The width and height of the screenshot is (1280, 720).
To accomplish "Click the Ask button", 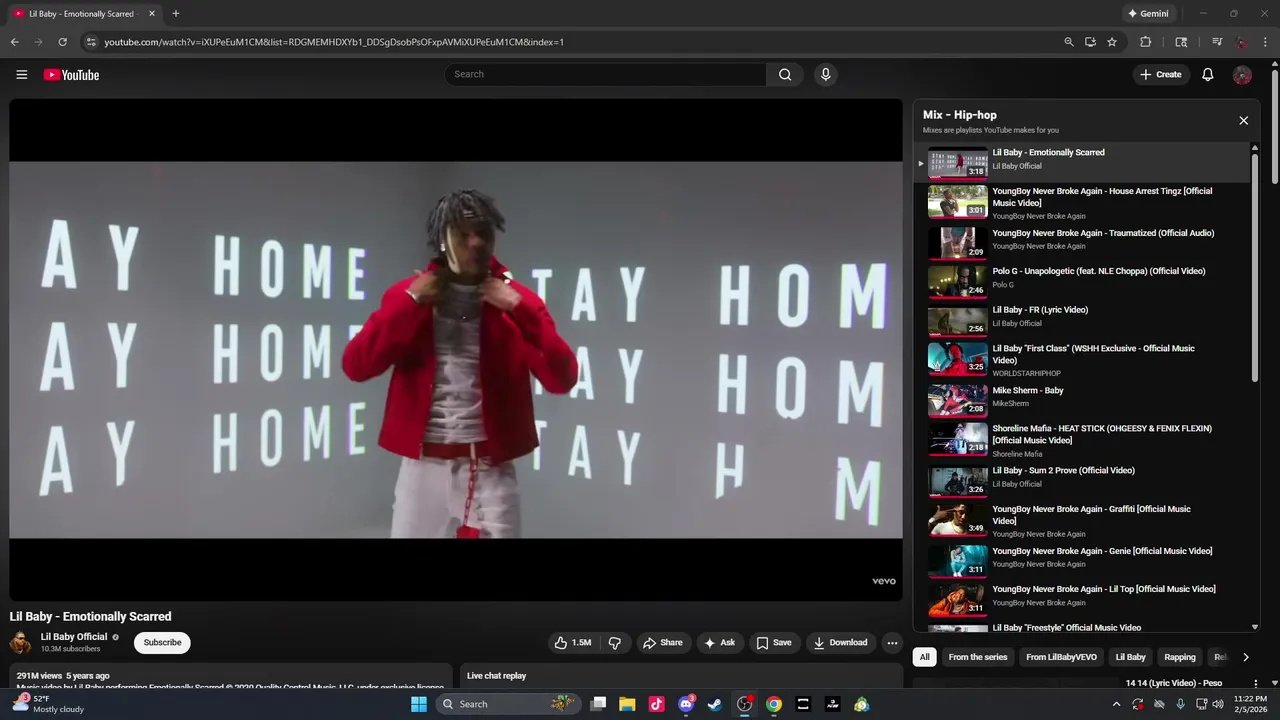I will [719, 643].
